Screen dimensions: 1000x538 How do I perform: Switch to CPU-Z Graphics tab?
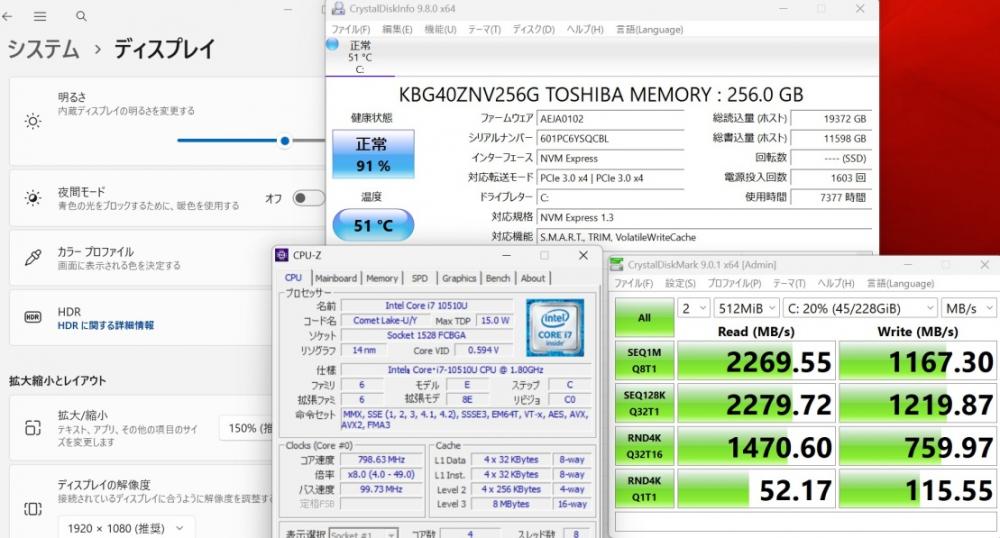tap(459, 278)
